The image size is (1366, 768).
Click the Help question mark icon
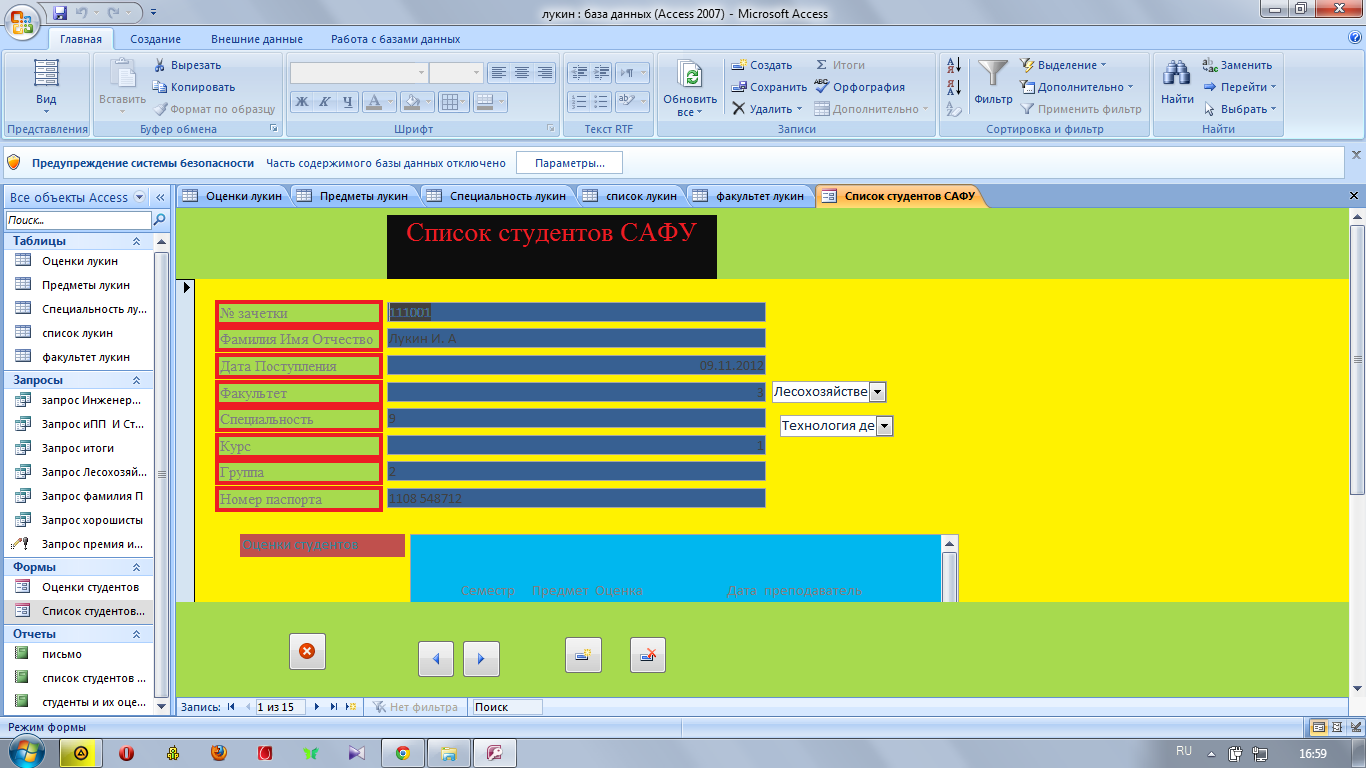point(1356,38)
